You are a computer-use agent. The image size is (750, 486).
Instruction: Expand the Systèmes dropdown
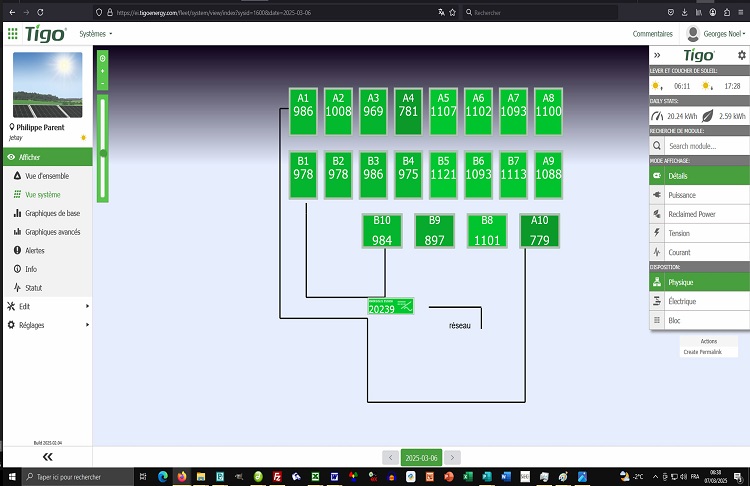[x=96, y=33]
